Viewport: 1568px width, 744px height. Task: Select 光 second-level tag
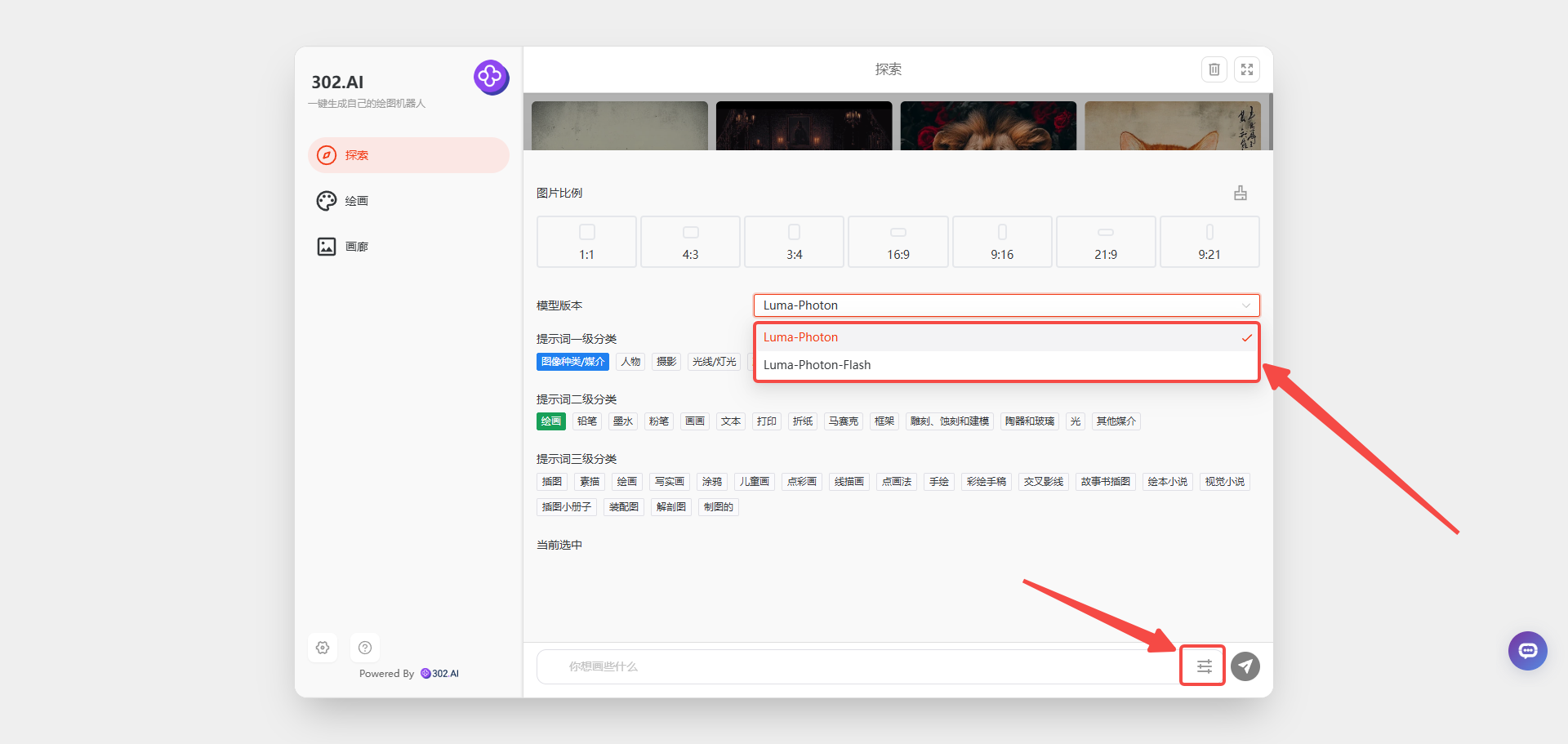(x=1076, y=421)
